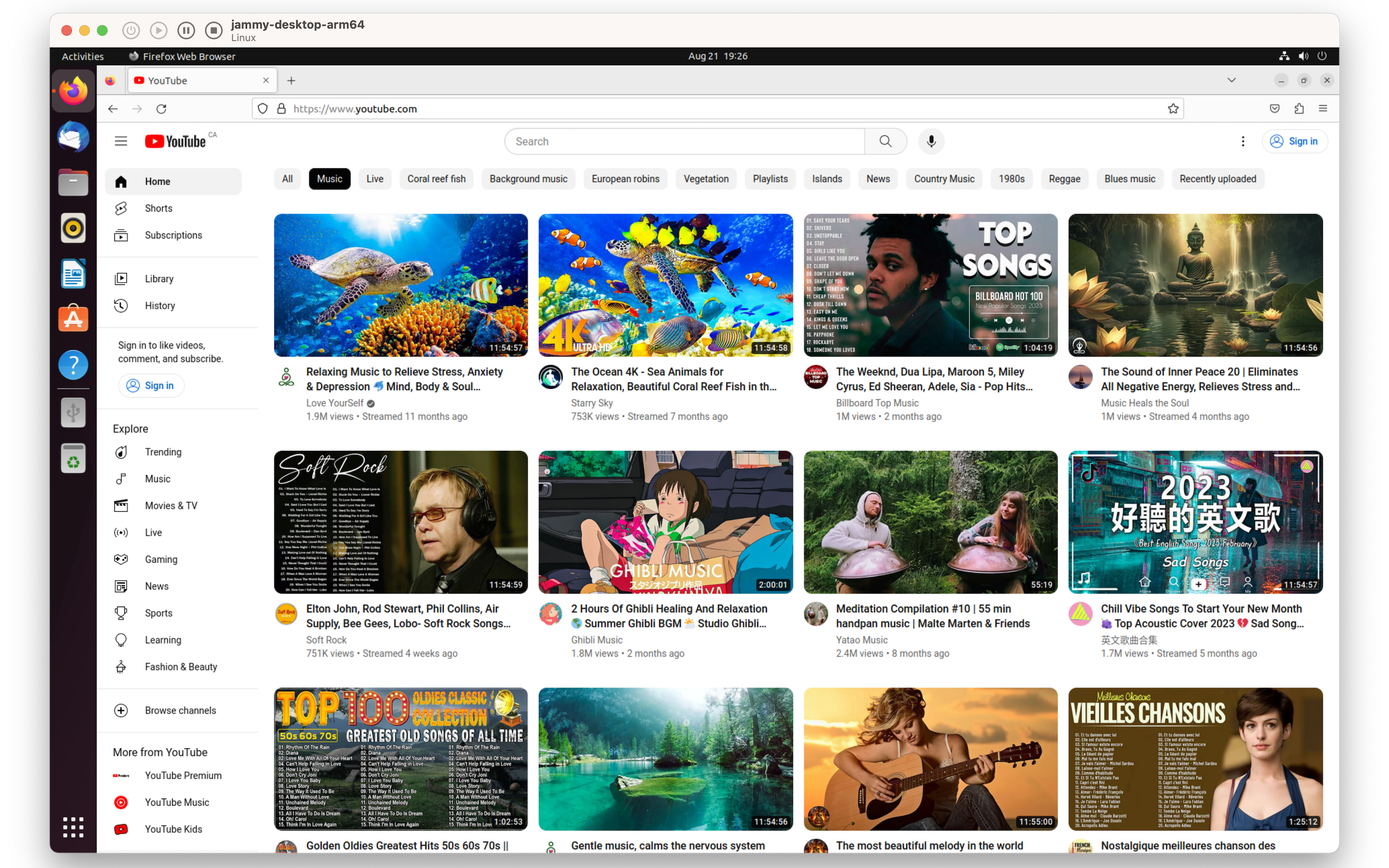Play Vieilles Chansons thumbnail
The width and height of the screenshot is (1389, 868).
pos(1195,759)
